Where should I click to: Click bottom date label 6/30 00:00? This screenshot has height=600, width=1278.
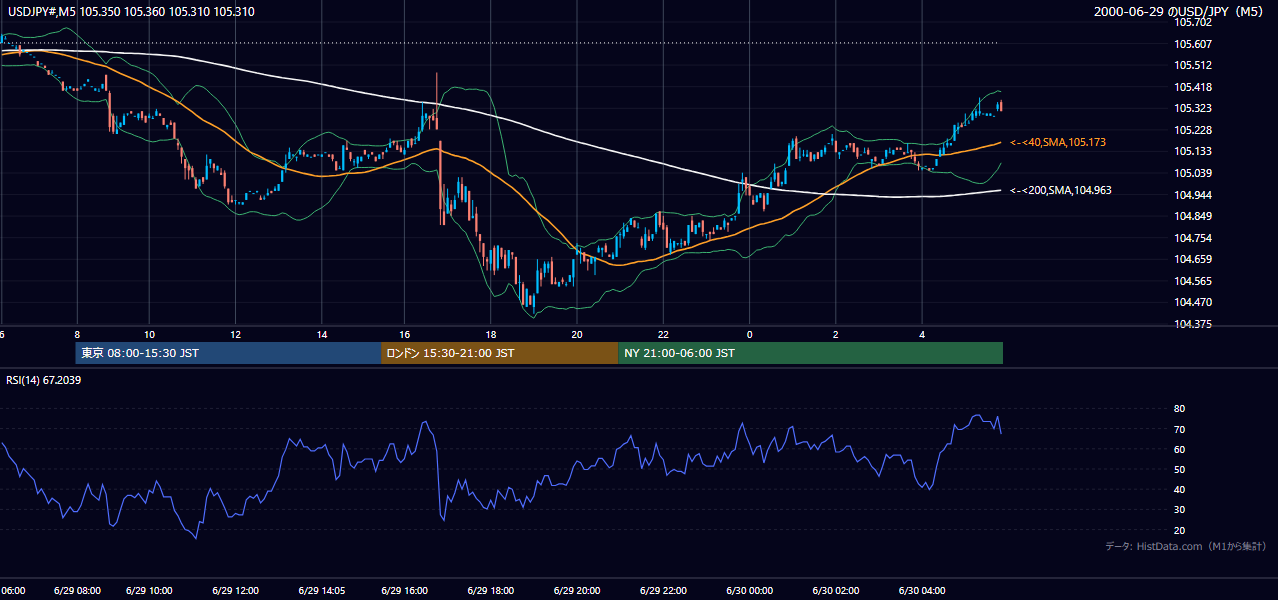tap(749, 591)
